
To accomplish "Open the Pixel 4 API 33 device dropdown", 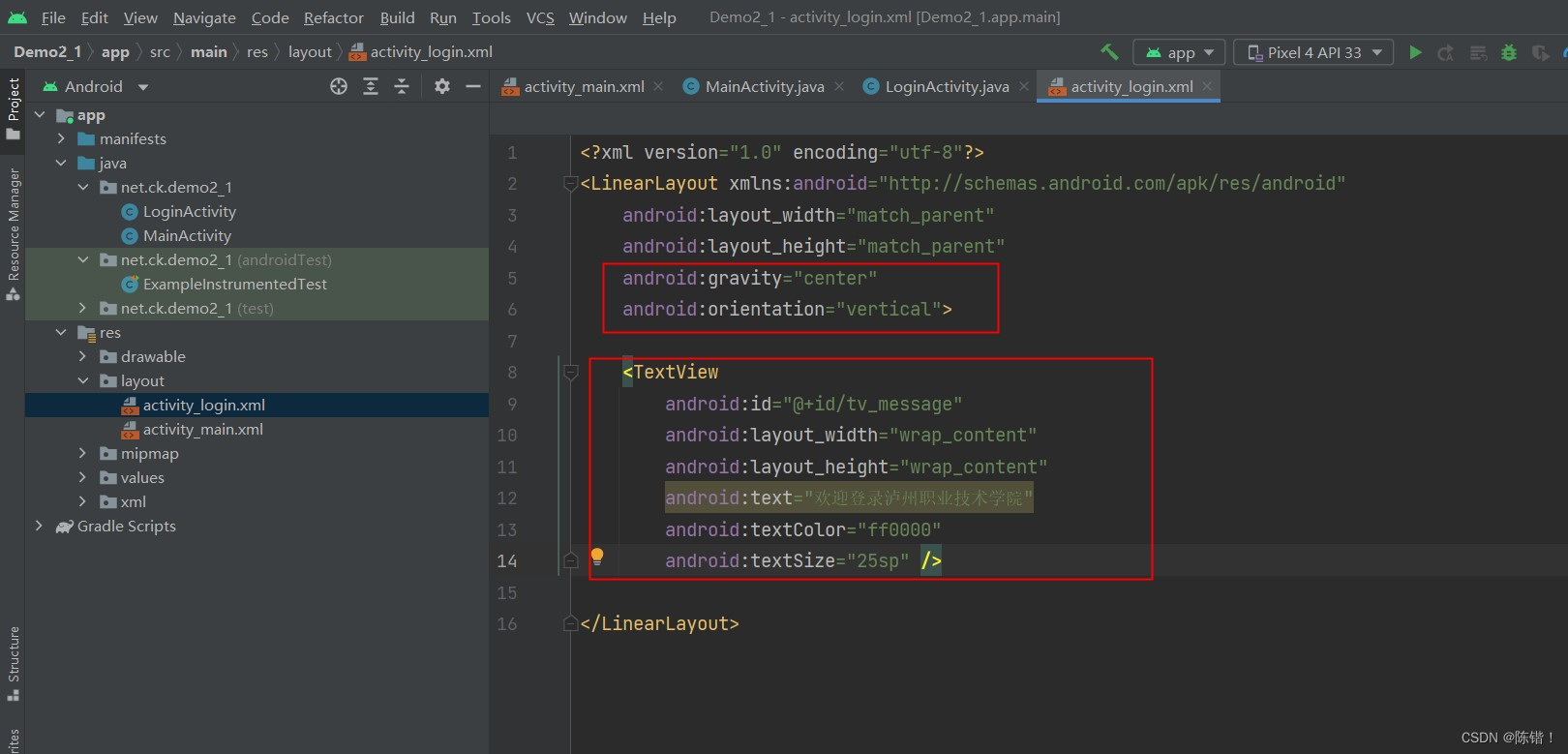I will coord(1313,52).
